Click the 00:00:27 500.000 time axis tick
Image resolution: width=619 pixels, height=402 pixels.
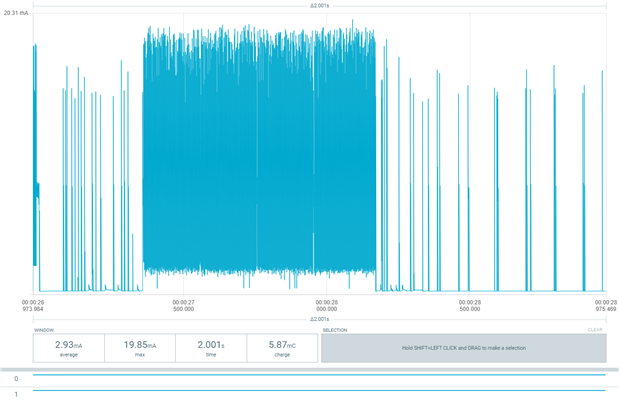(x=183, y=306)
